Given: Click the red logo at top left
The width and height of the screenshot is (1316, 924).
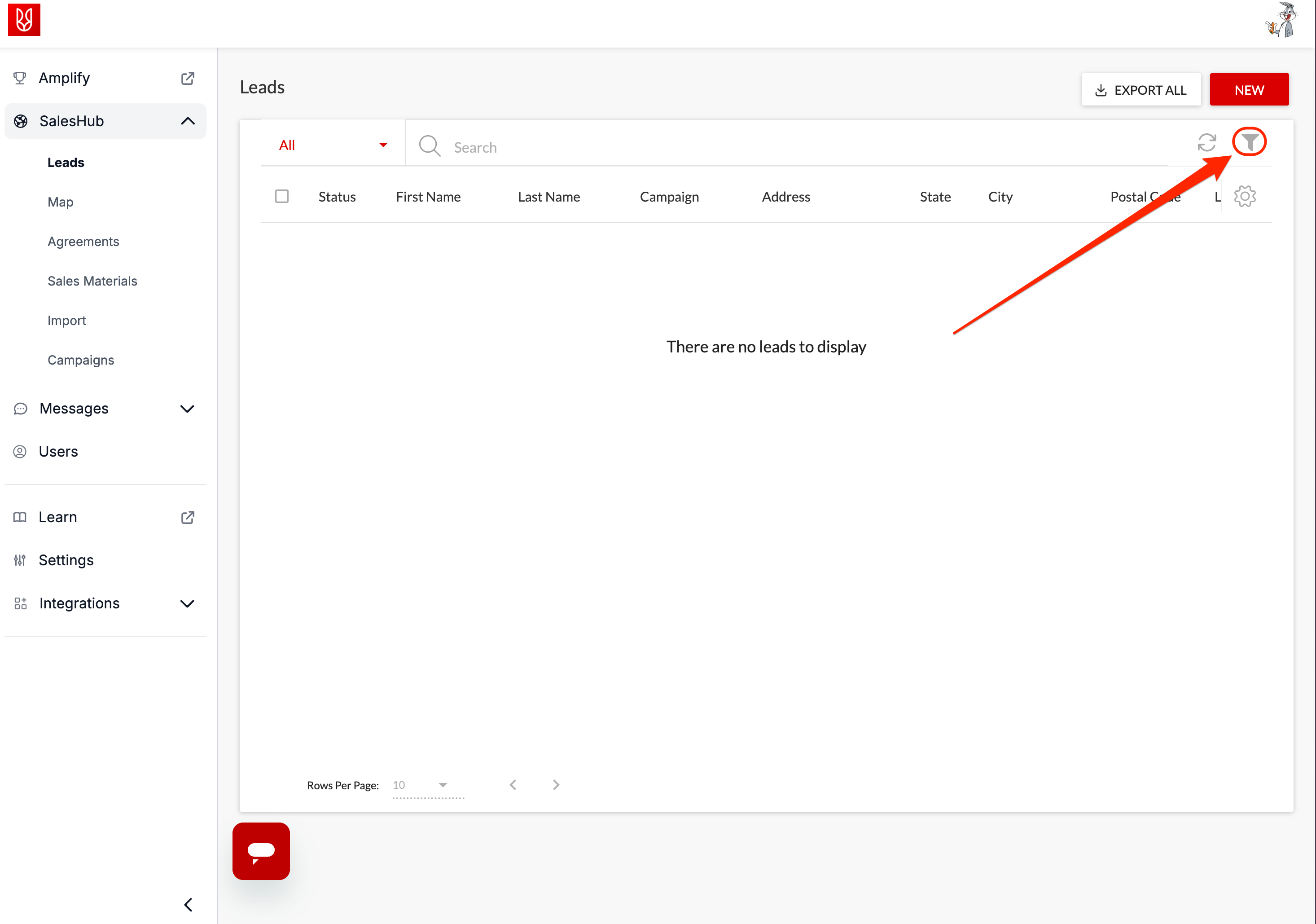Looking at the screenshot, I should [24, 20].
